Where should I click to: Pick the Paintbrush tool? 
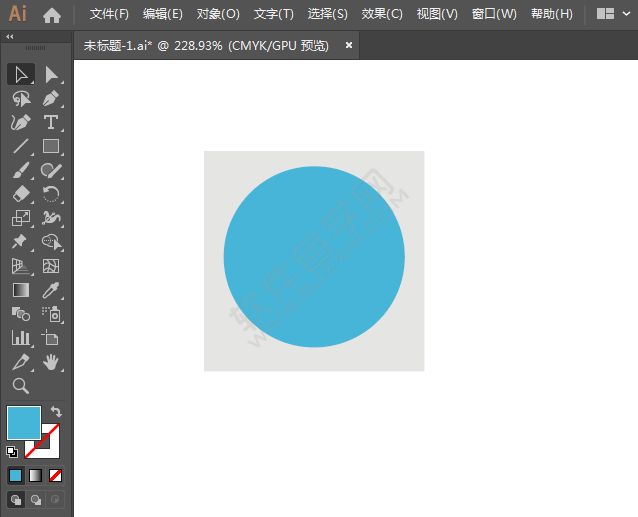[21, 170]
